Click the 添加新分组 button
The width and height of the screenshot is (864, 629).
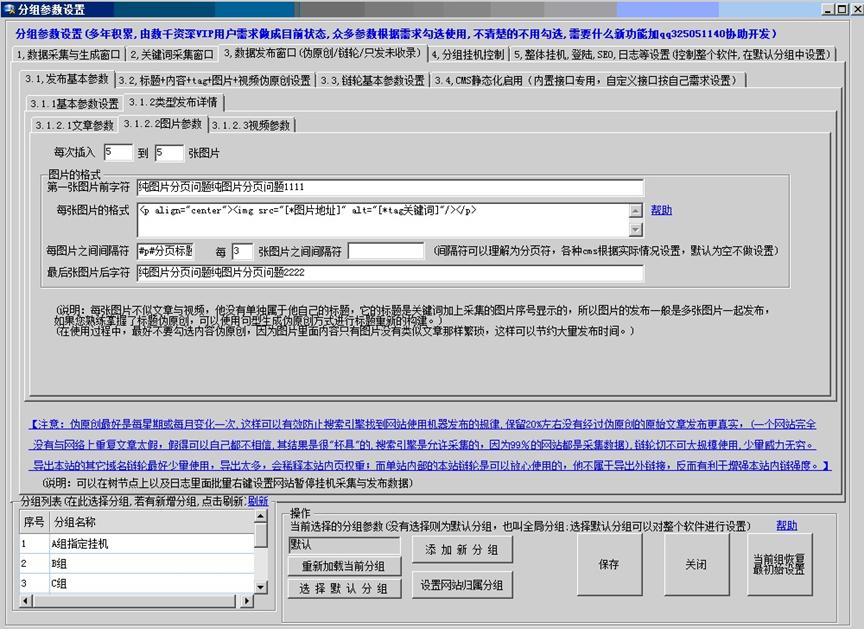pos(462,549)
